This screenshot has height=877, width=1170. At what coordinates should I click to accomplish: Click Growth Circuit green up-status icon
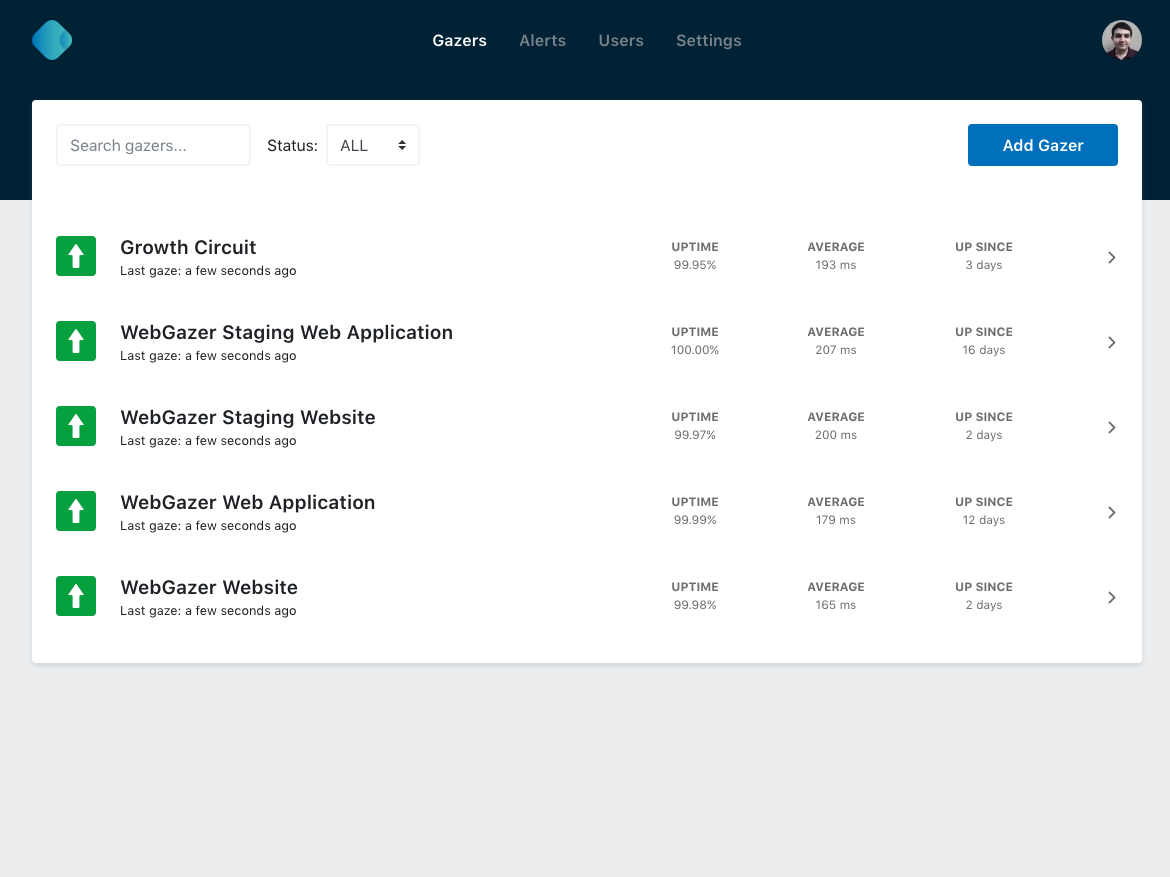76,256
